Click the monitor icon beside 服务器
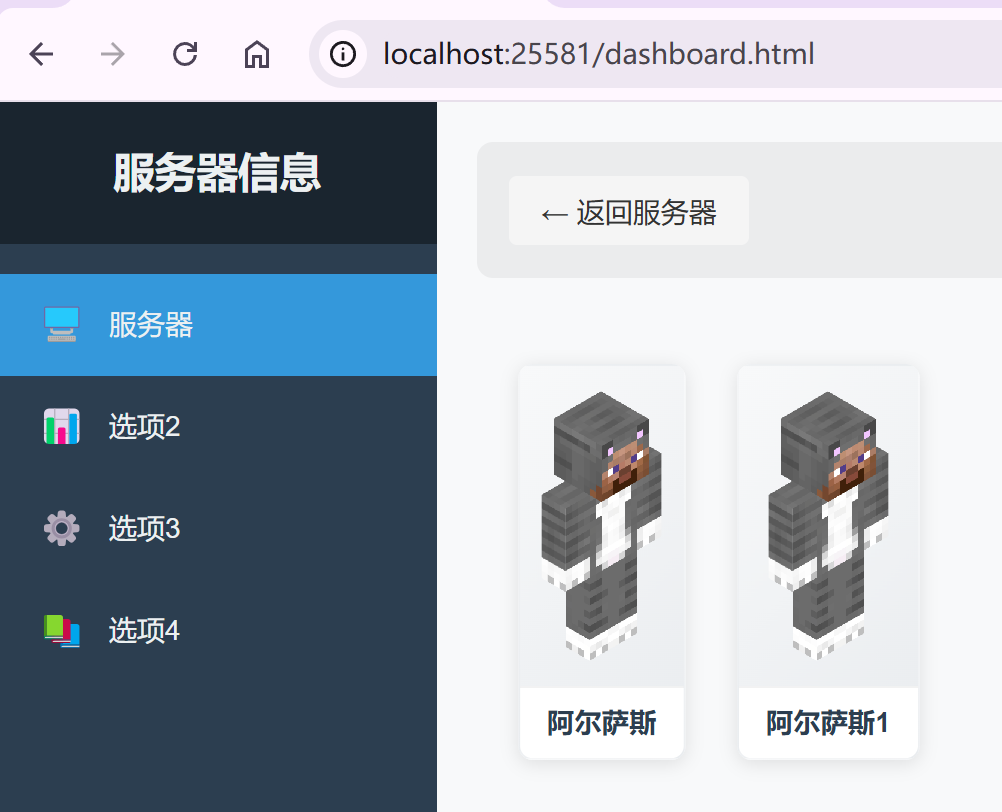 point(61,325)
